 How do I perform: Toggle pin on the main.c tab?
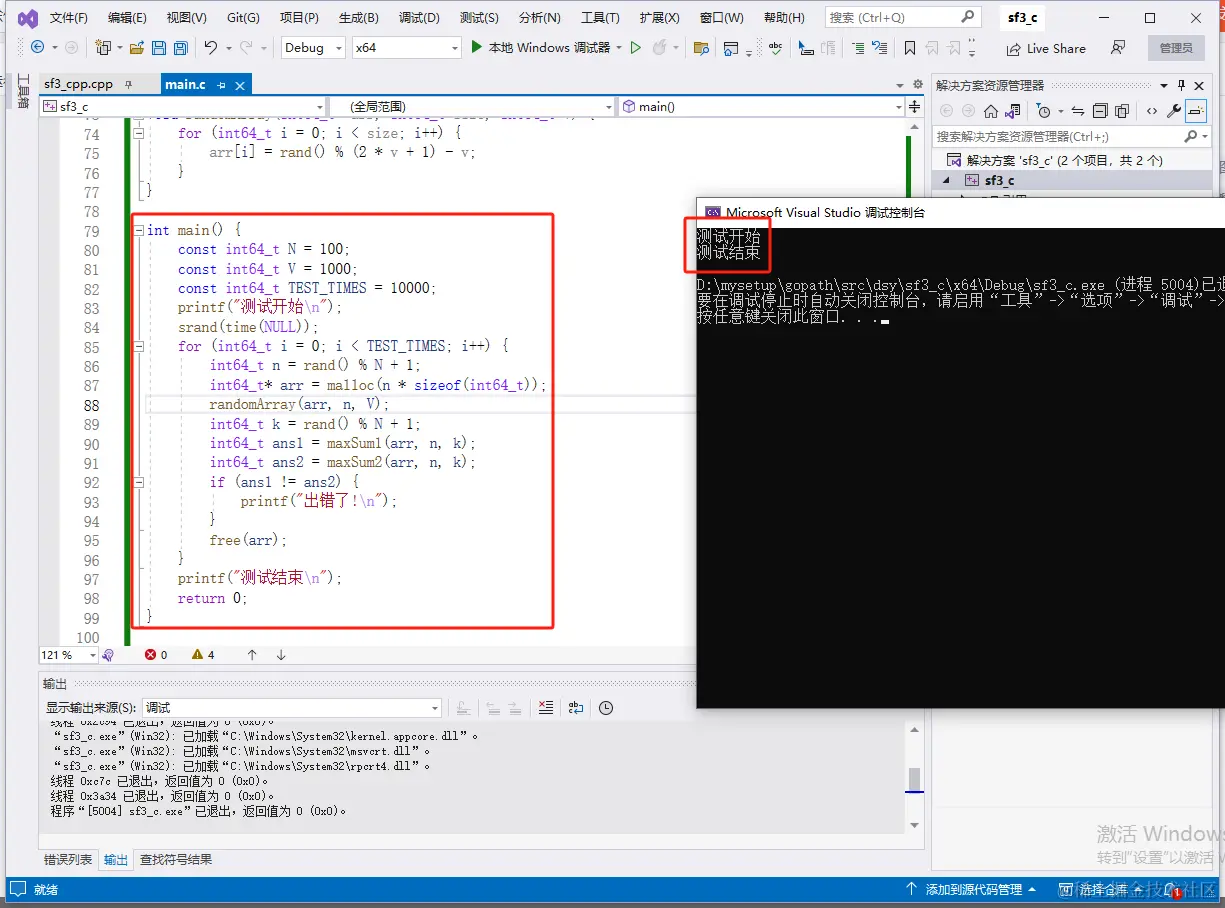[222, 85]
